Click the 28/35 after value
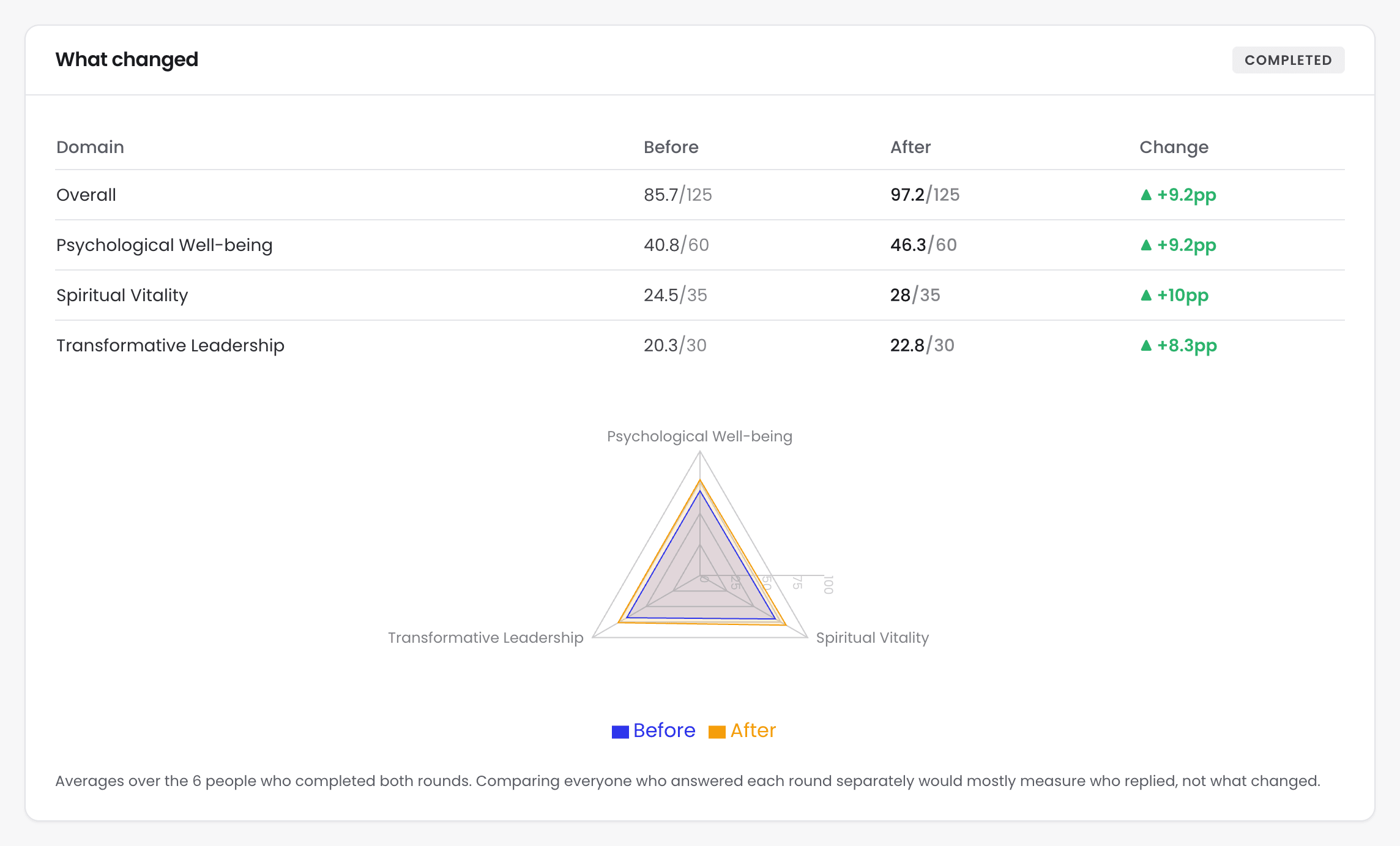Viewport: 1400px width, 846px height. [915, 295]
